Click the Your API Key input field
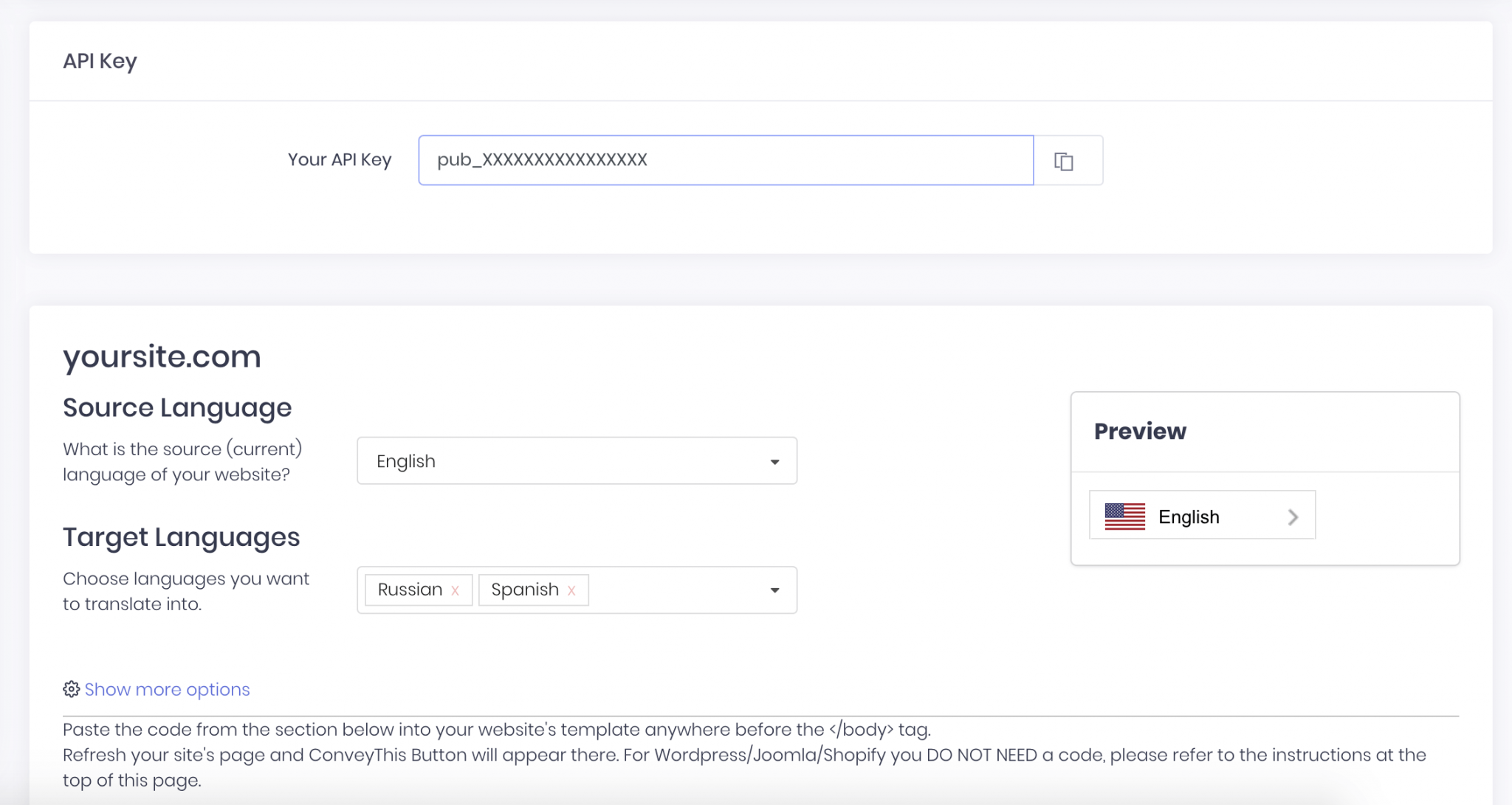Viewport: 1512px width, 805px height. pos(726,159)
